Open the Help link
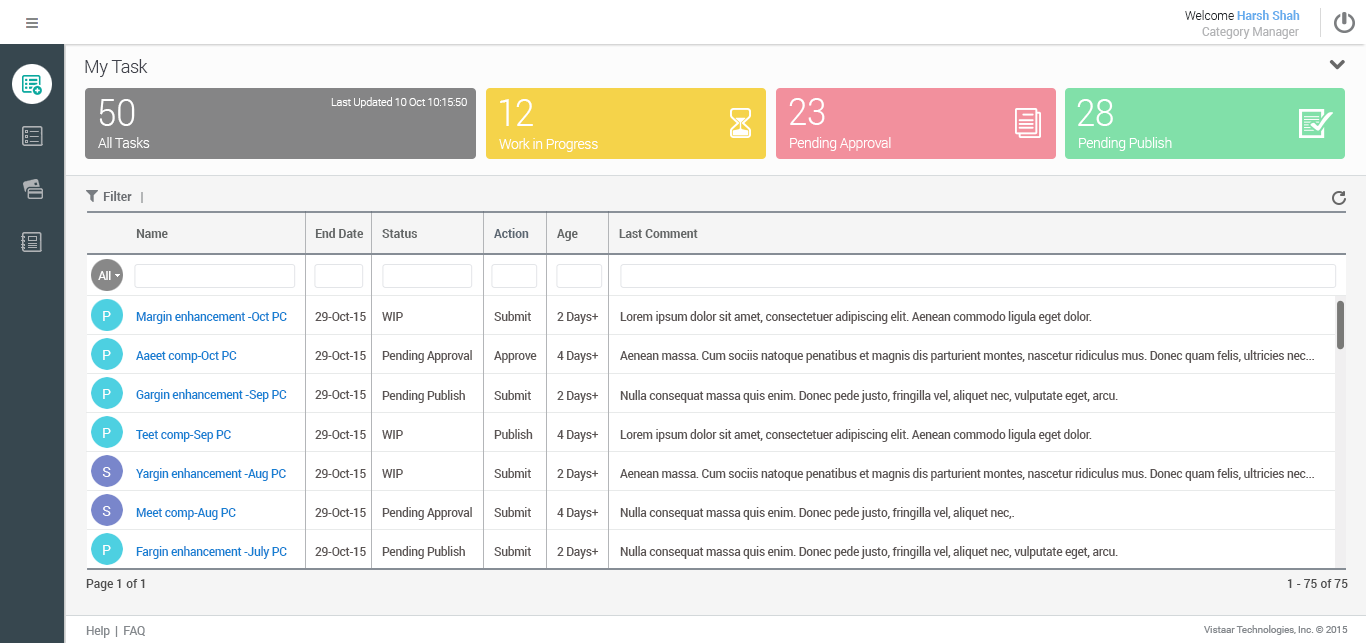Viewport: 1366px width, 643px height. [98, 631]
